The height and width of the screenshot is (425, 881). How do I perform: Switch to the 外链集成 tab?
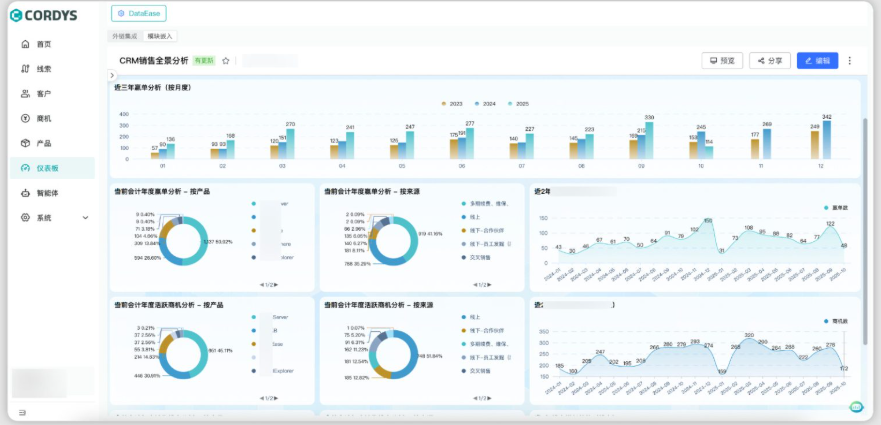pyautogui.click(x=125, y=36)
